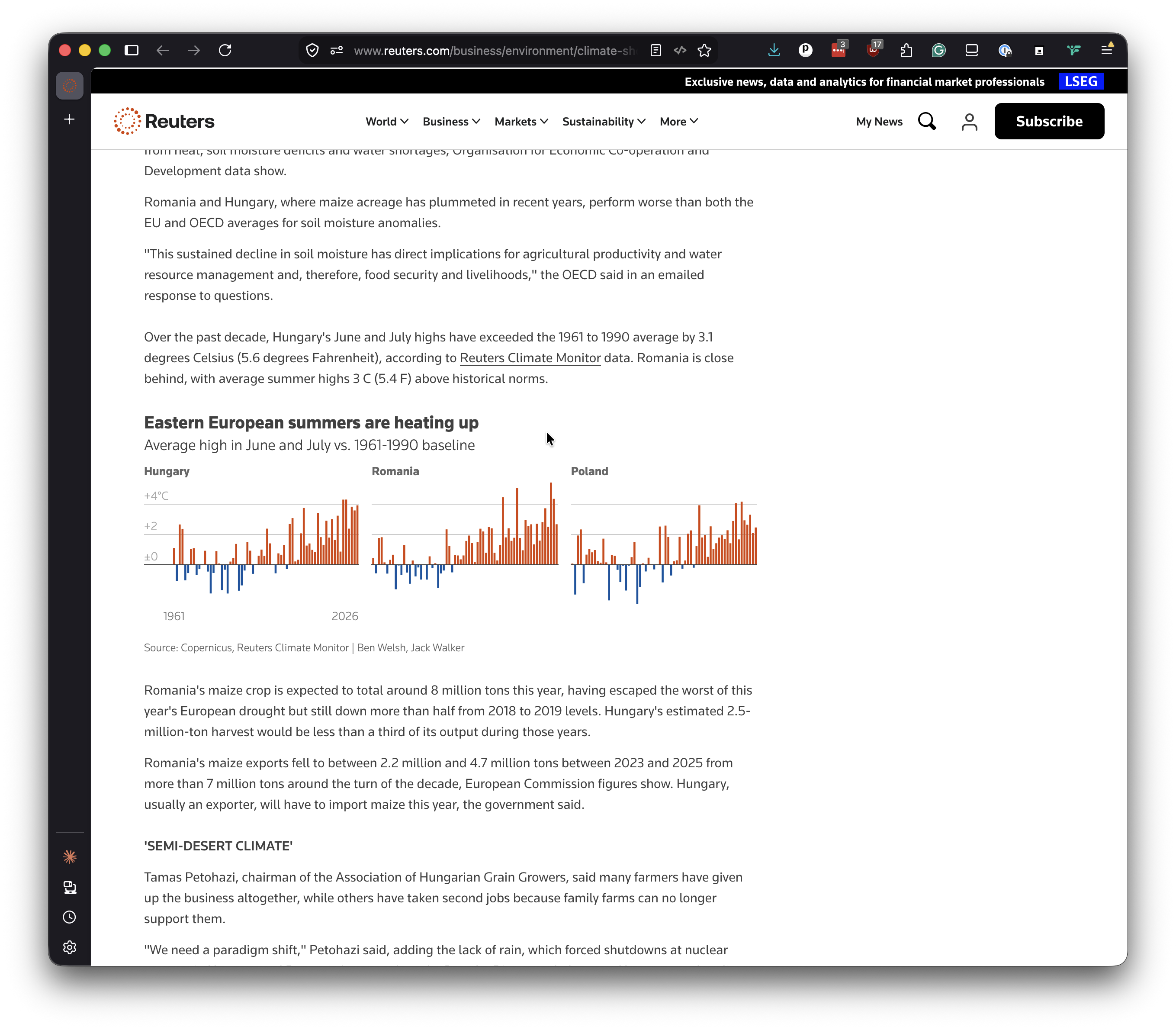Bookmark this page with the star icon
This screenshot has height=1030, width=1176.
tap(704, 51)
